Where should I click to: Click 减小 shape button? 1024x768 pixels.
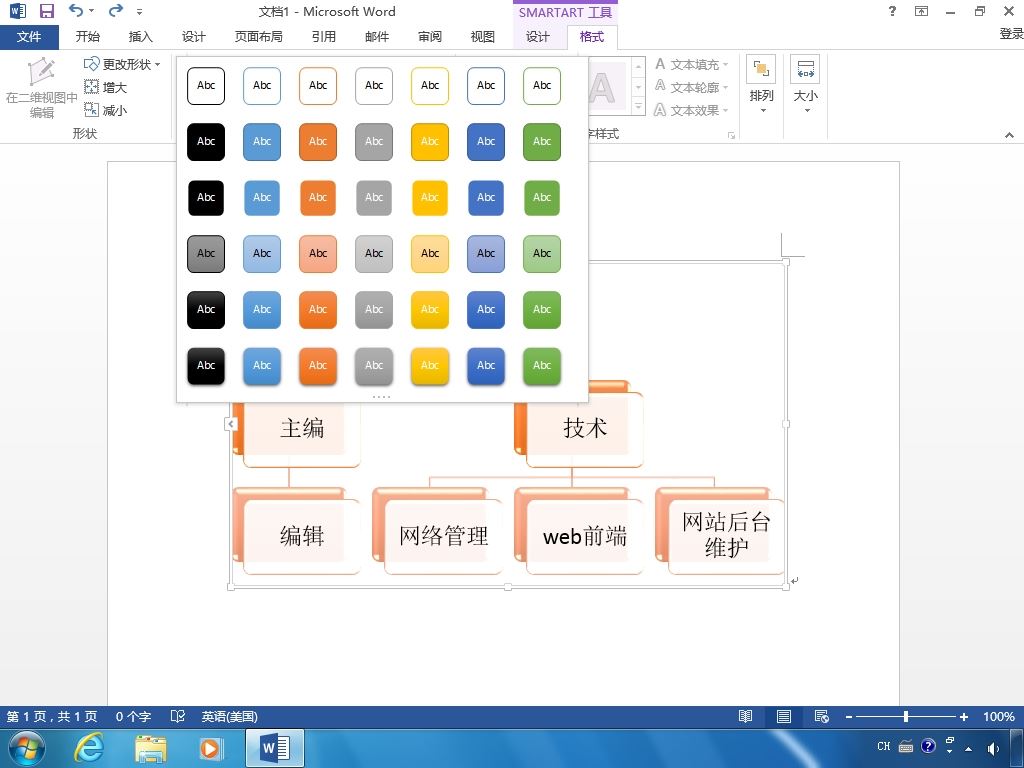point(106,110)
